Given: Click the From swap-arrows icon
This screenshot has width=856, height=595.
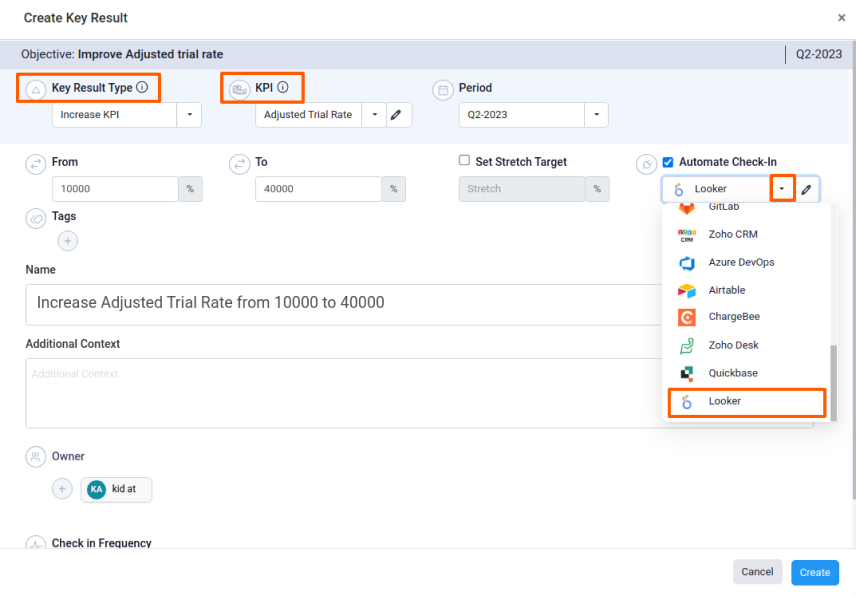Looking at the screenshot, I should pos(36,164).
